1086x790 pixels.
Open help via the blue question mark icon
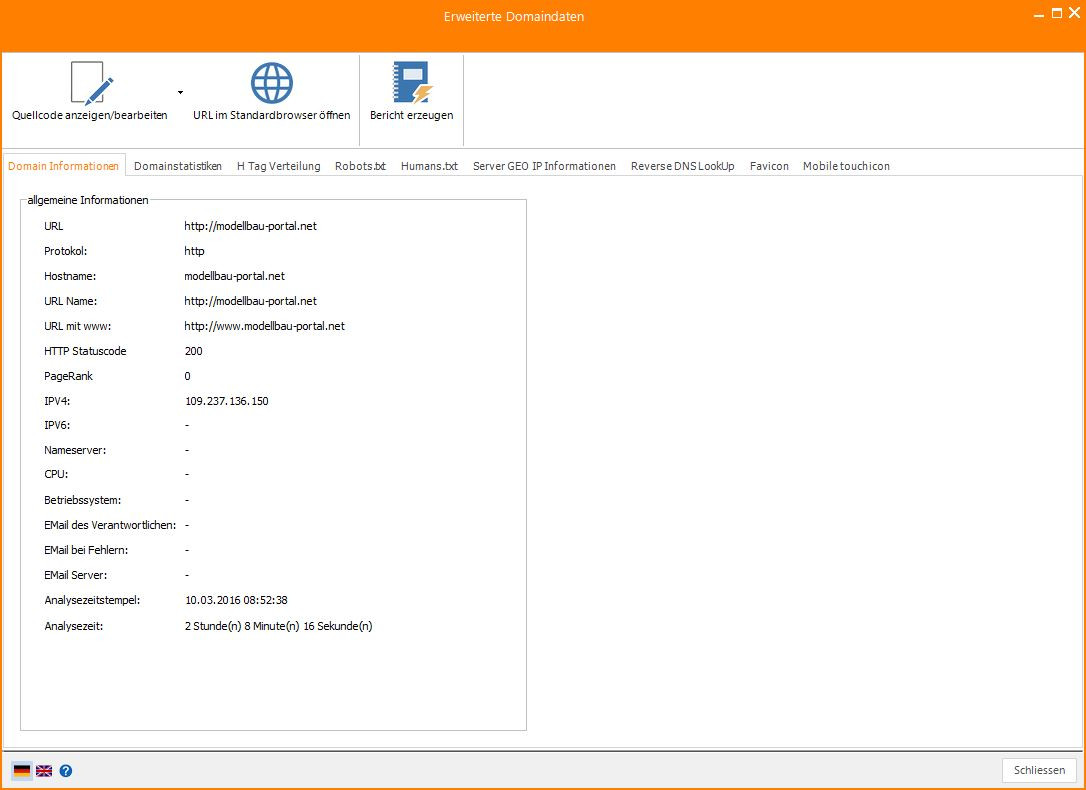[x=66, y=771]
